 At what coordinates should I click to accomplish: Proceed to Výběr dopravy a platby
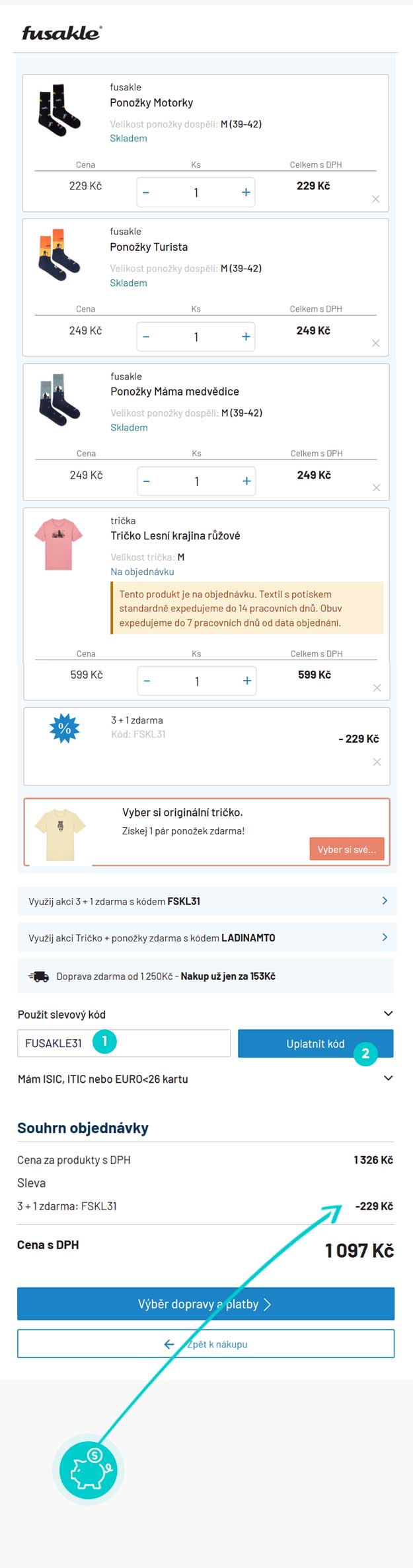pos(206,1304)
